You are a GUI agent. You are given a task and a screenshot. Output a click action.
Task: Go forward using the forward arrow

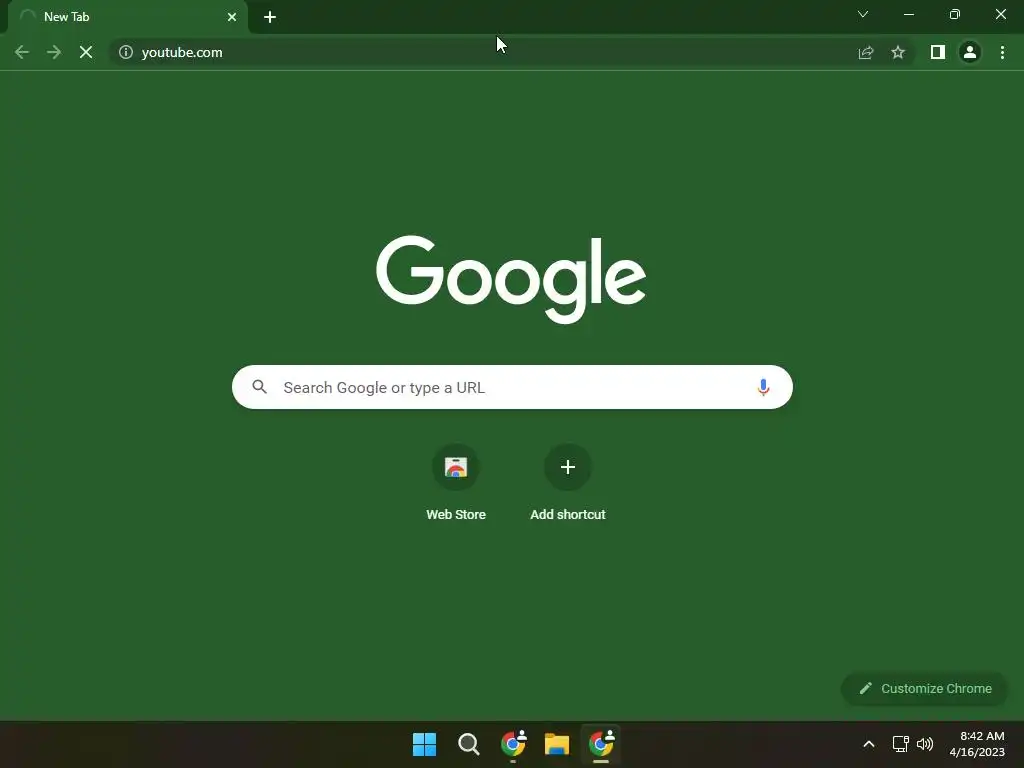54,52
